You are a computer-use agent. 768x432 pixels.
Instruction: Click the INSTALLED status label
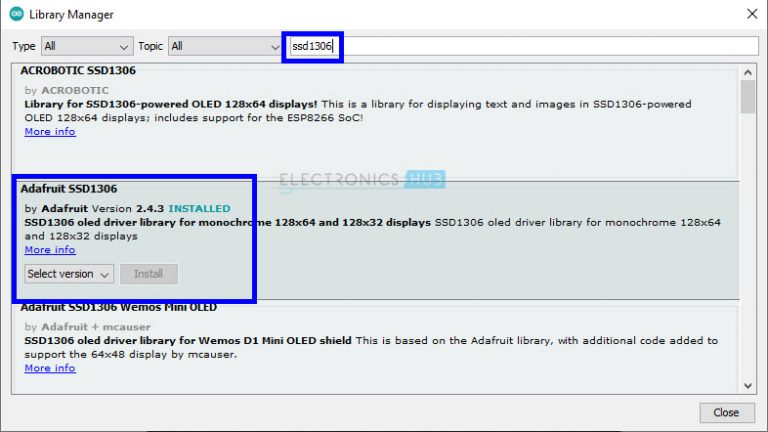(199, 208)
